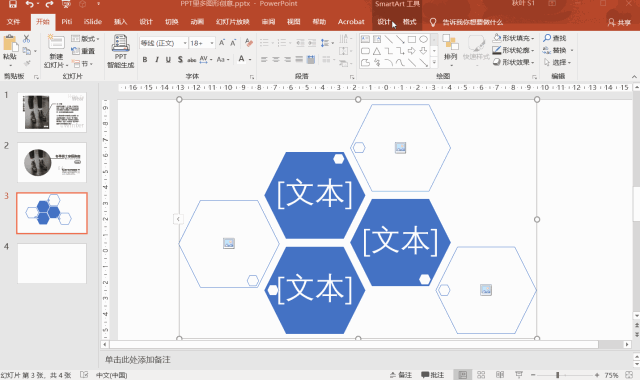Click the Cut scissors icon

27,39
